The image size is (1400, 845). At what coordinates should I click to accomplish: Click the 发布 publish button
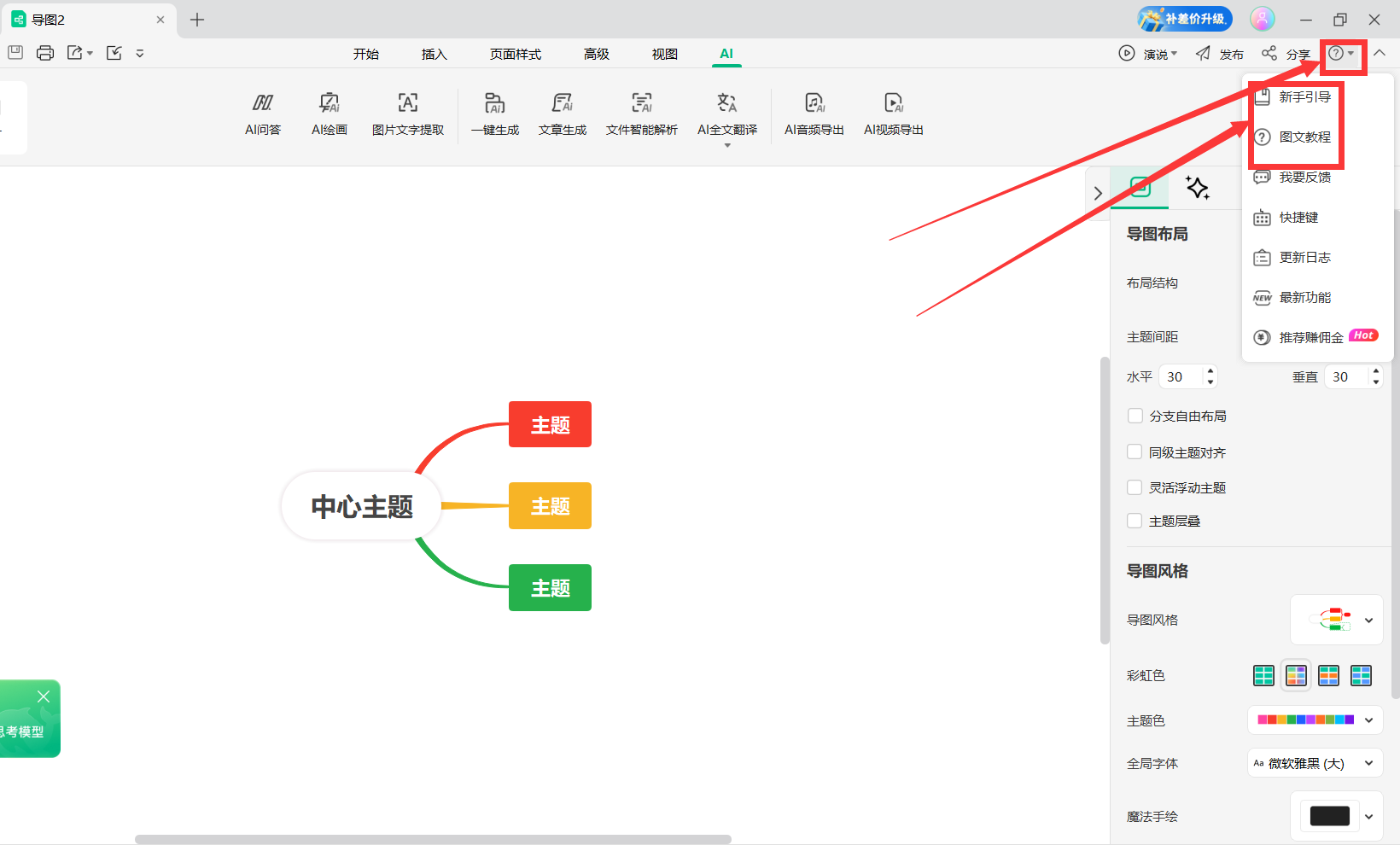[1220, 54]
